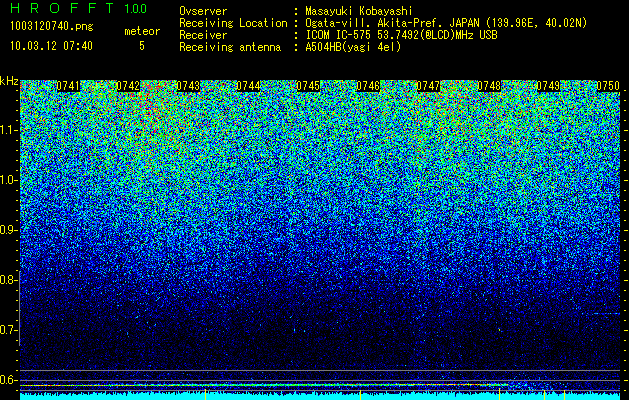
Task: Click the 0750 time marker
Action: coord(608,86)
